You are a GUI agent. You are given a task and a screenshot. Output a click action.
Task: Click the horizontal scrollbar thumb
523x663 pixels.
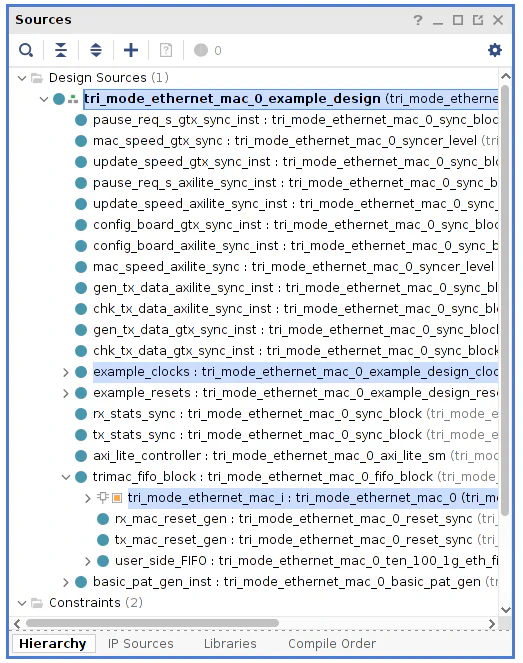click(152, 623)
